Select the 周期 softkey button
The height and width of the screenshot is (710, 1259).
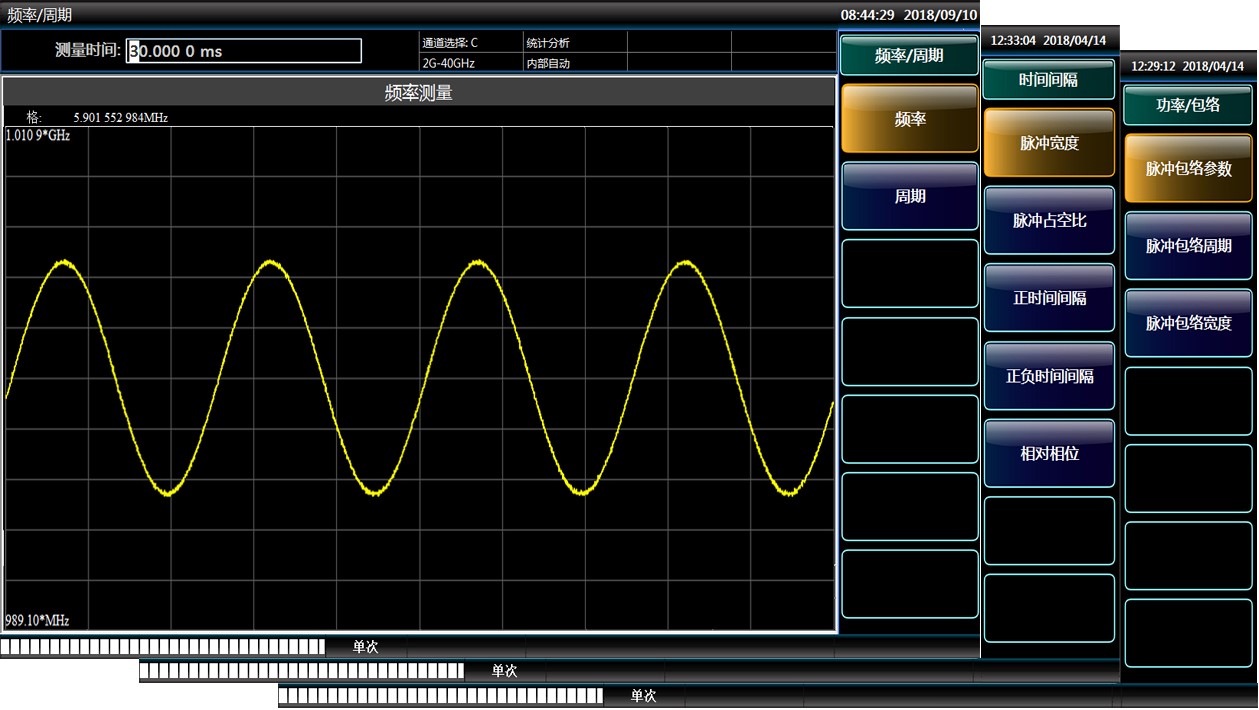(x=910, y=196)
